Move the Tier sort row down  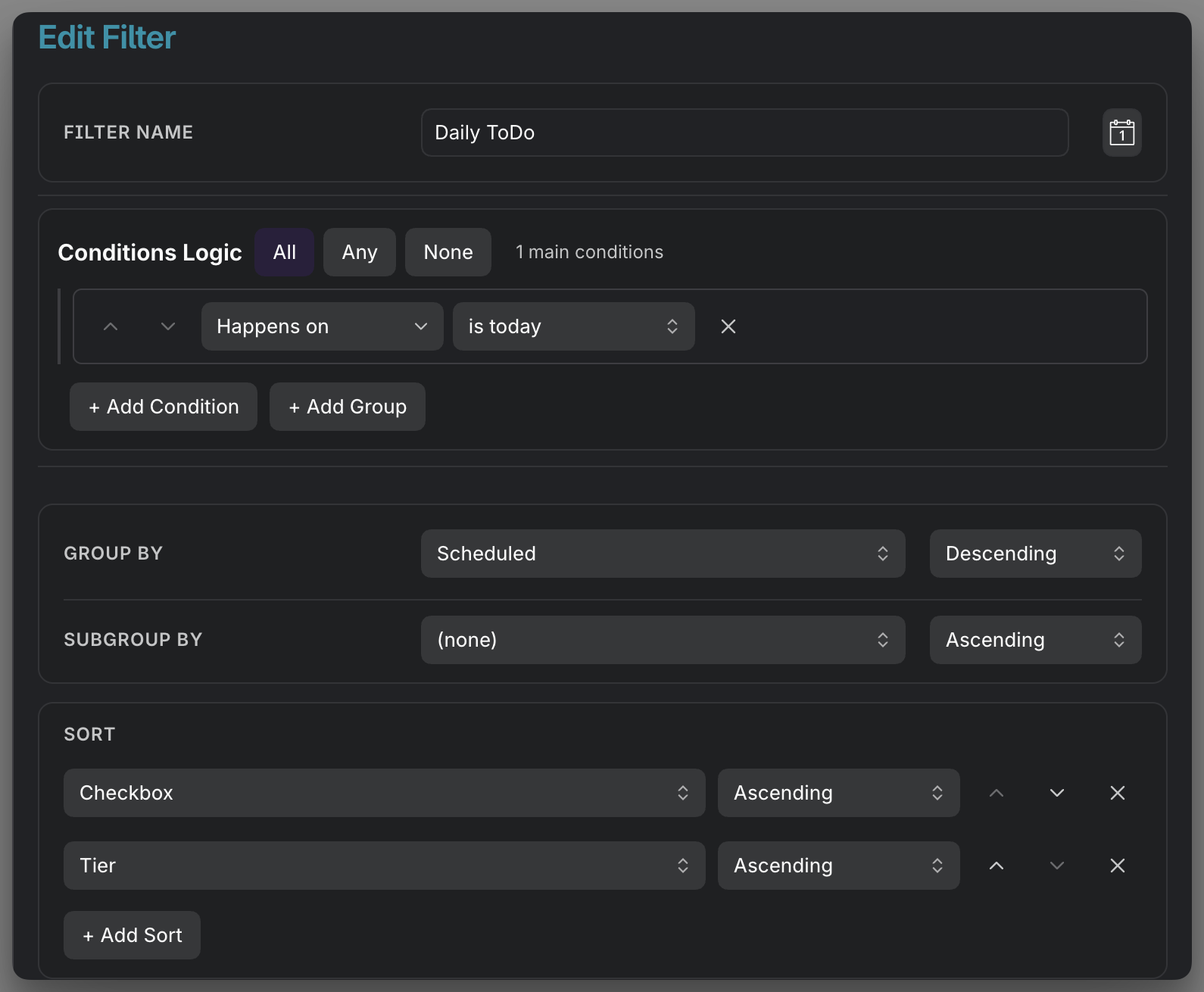(1057, 866)
